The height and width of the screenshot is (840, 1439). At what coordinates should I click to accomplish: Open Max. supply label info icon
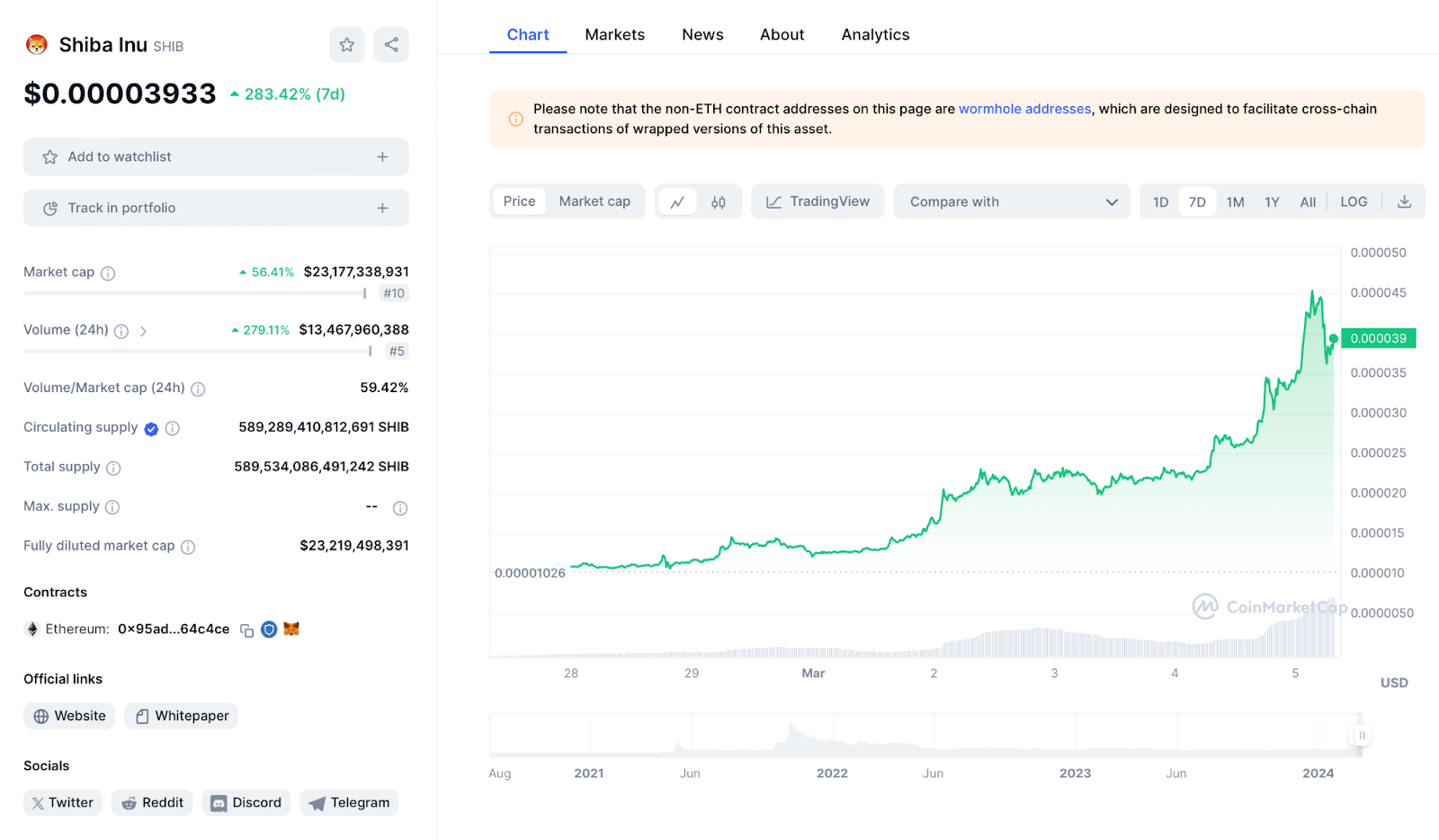click(x=112, y=507)
